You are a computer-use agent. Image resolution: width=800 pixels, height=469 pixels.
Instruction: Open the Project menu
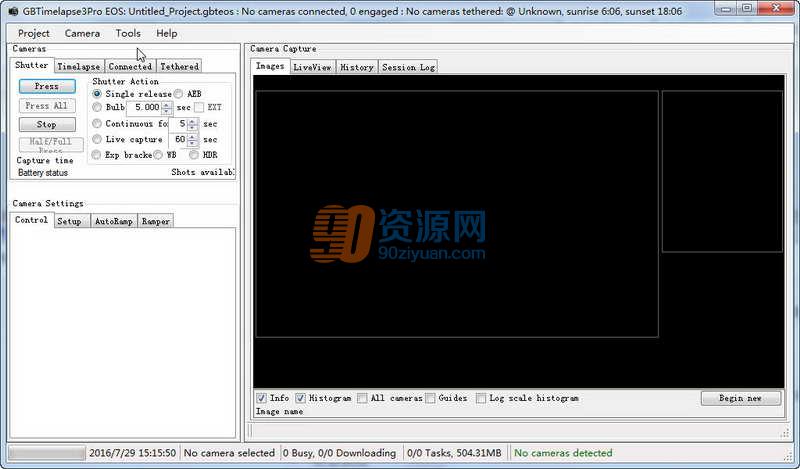pos(34,33)
